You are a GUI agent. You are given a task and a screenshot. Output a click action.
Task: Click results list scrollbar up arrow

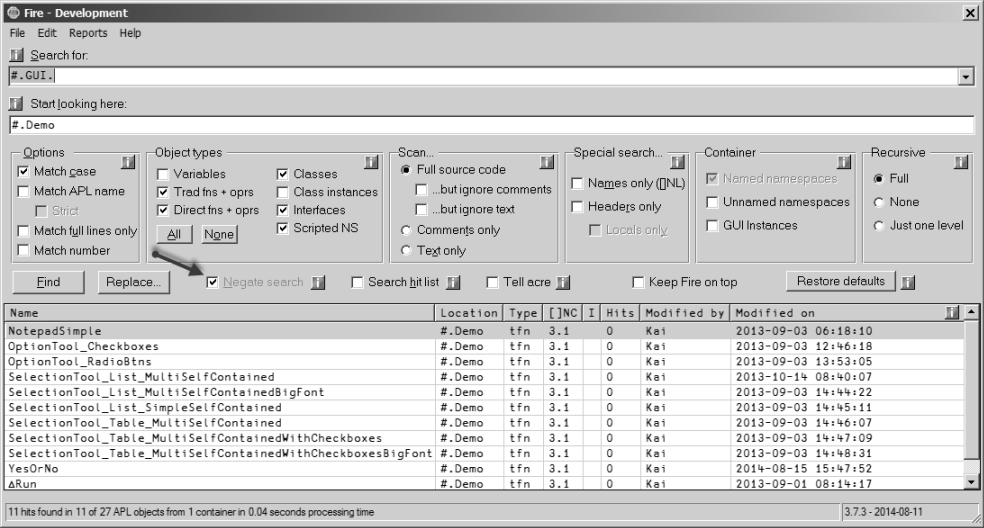(971, 311)
